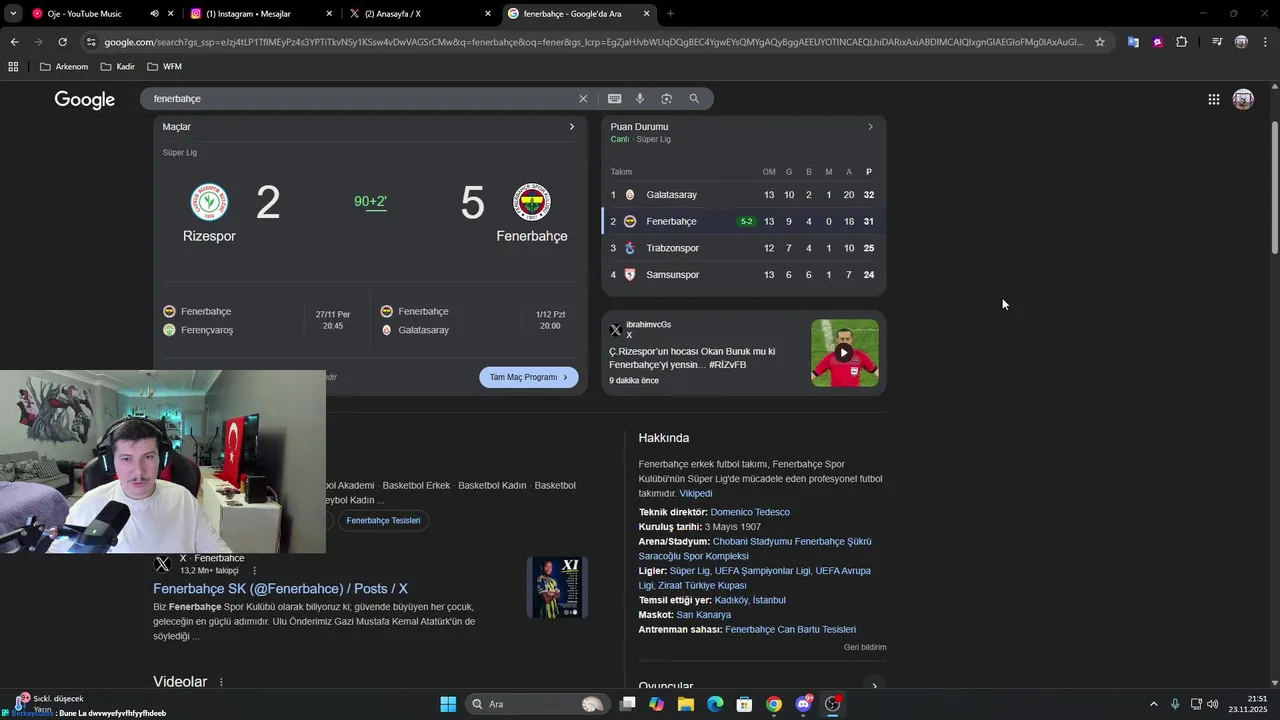Viewport: 1280px width, 720px height.
Task: Reload the current page
Action: tap(62, 42)
